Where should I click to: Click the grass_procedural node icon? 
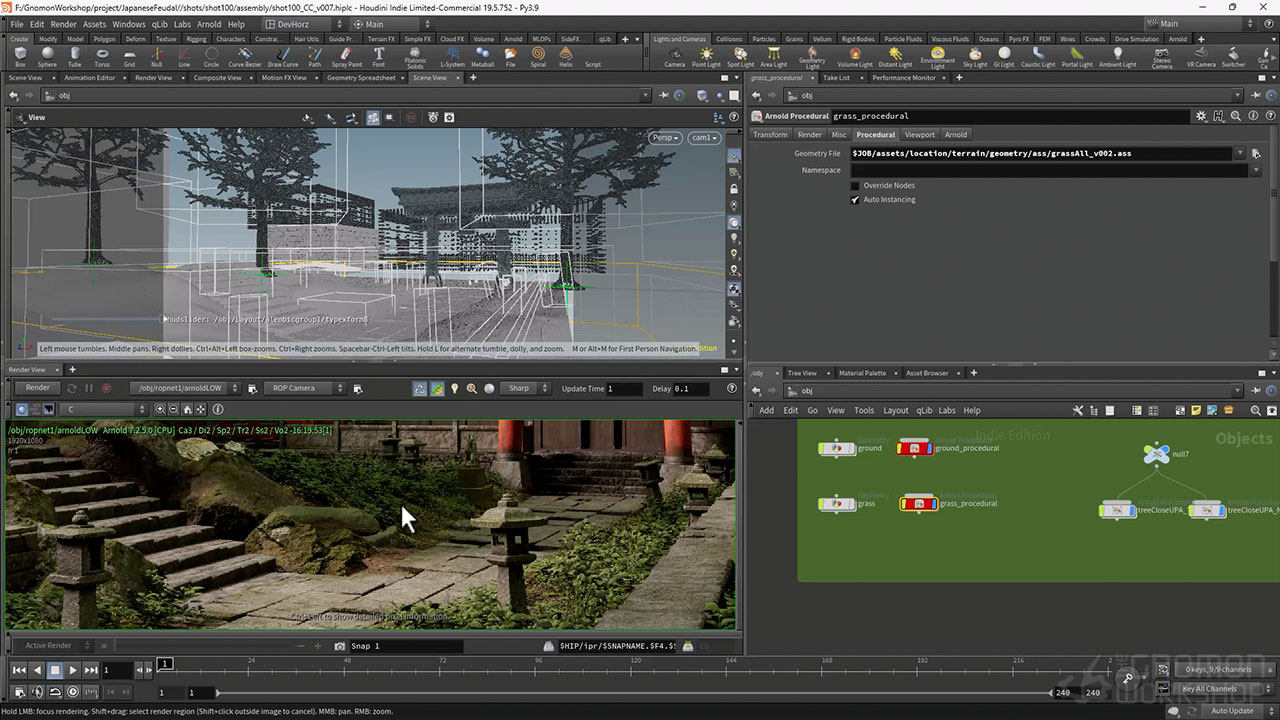918,503
